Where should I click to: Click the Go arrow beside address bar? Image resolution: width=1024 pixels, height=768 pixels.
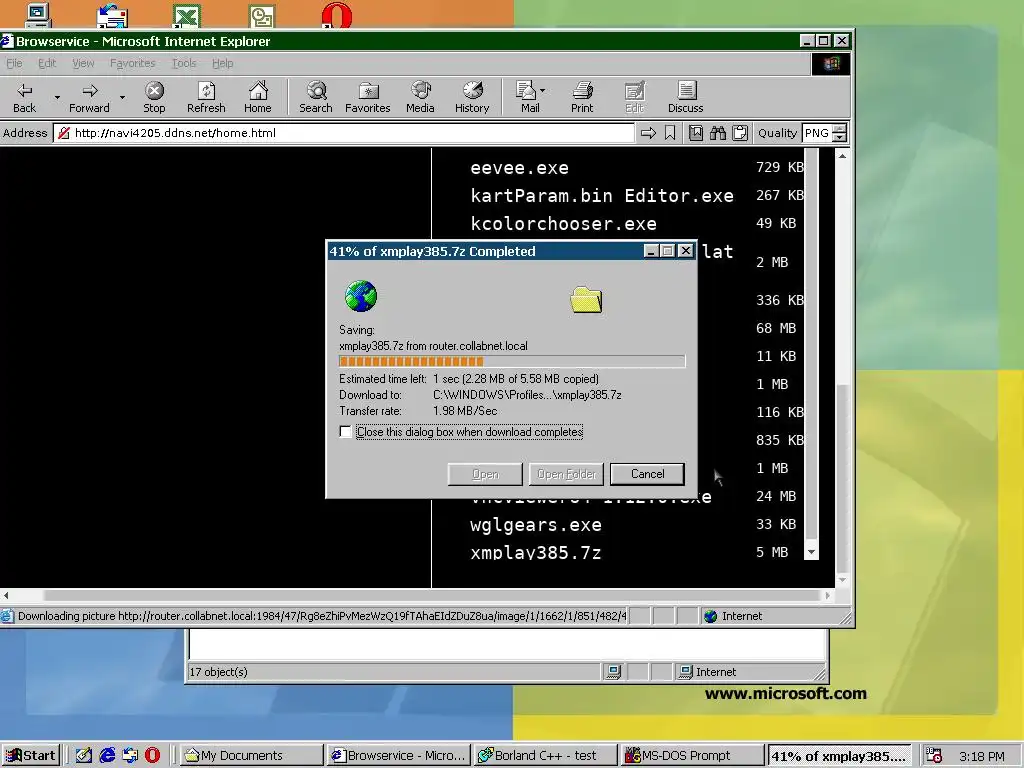[648, 133]
